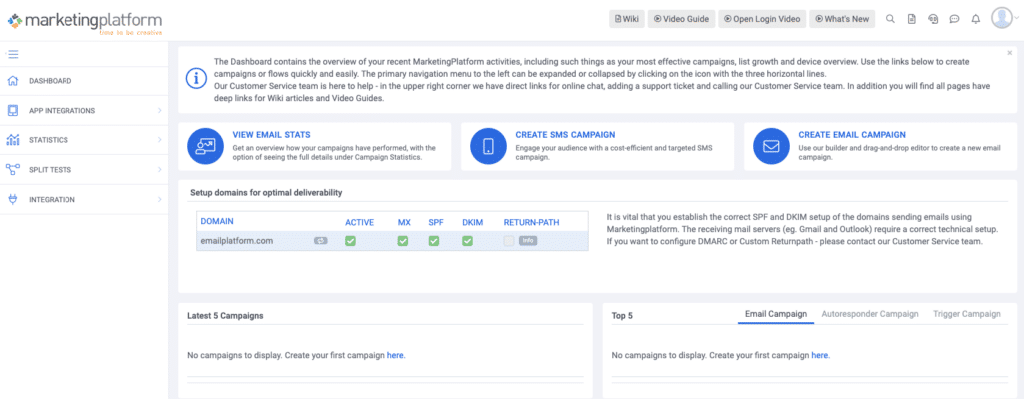Screen dimensions: 1024x399
Task: Expand the Statistics menu chevron
Action: click(159, 140)
